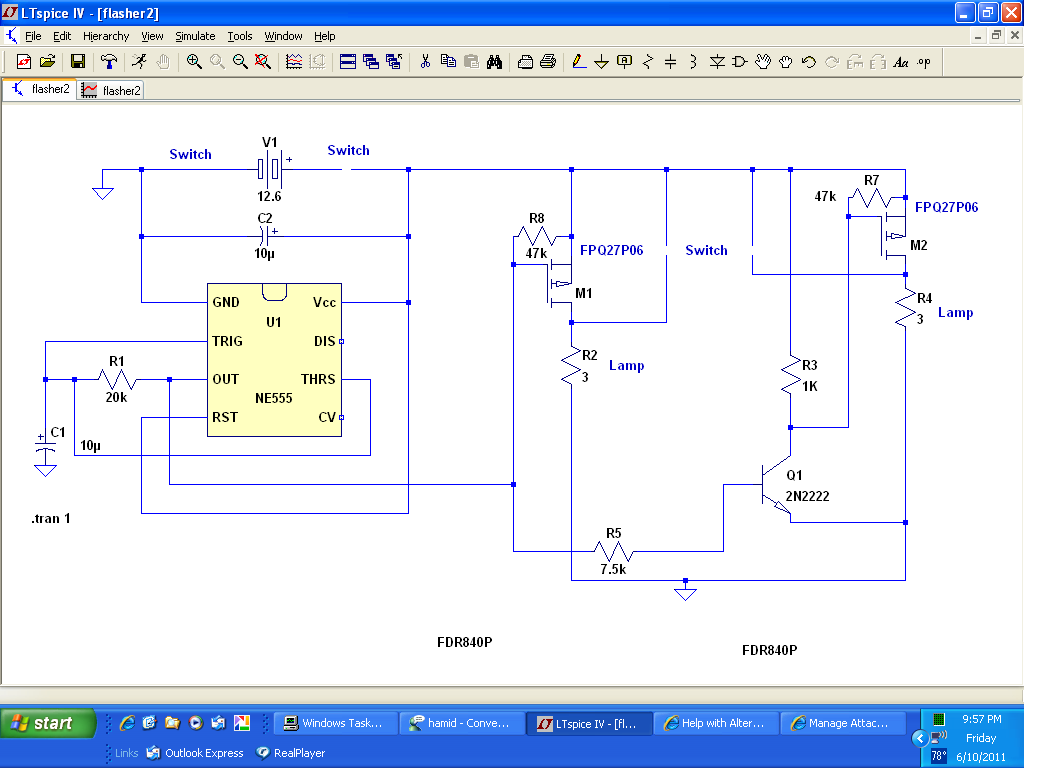Screen dimensions: 1042x770
Task: Select the Draw Wire pencil tool
Action: pyautogui.click(x=579, y=62)
